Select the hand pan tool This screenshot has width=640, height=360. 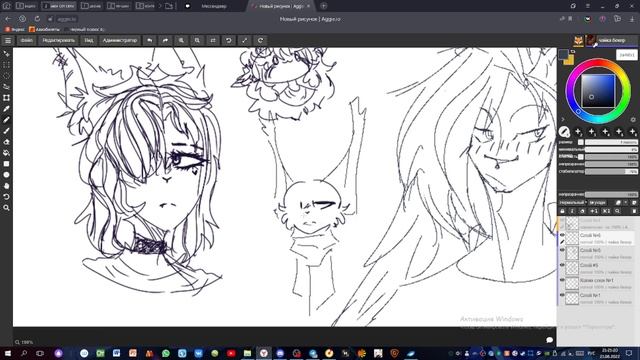point(6,186)
